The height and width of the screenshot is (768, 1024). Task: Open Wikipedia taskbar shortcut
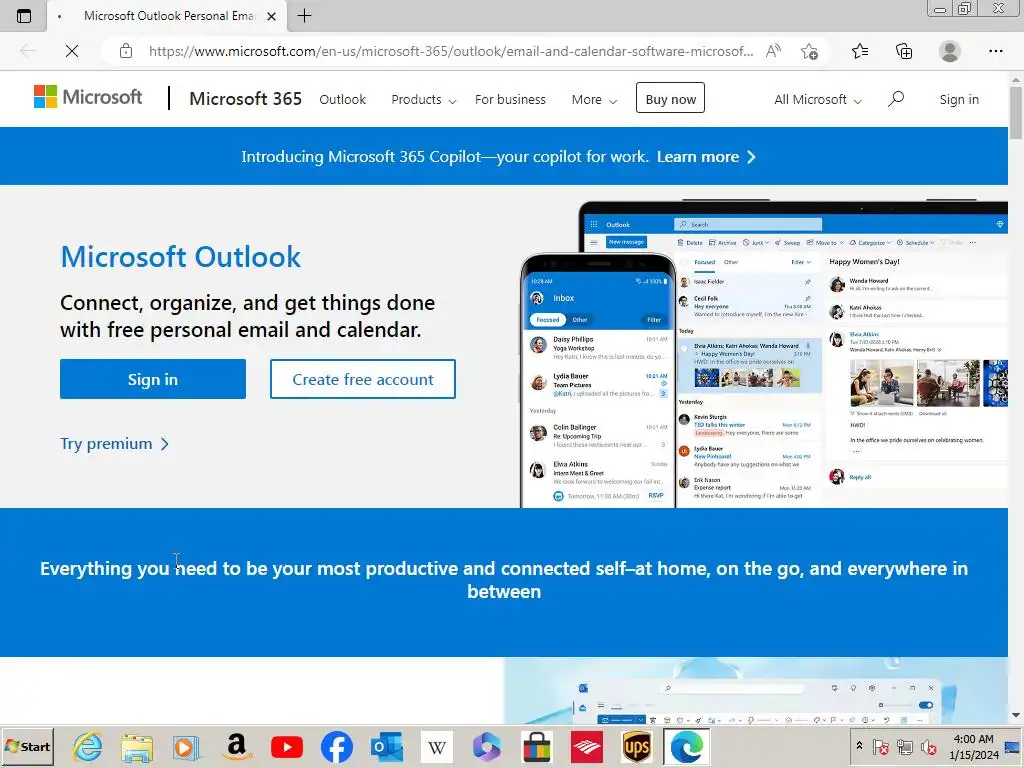(x=437, y=747)
